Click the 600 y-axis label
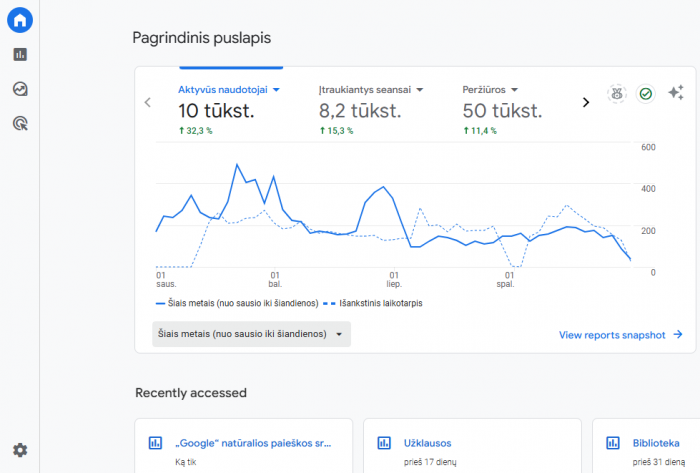The height and width of the screenshot is (473, 700). (648, 147)
